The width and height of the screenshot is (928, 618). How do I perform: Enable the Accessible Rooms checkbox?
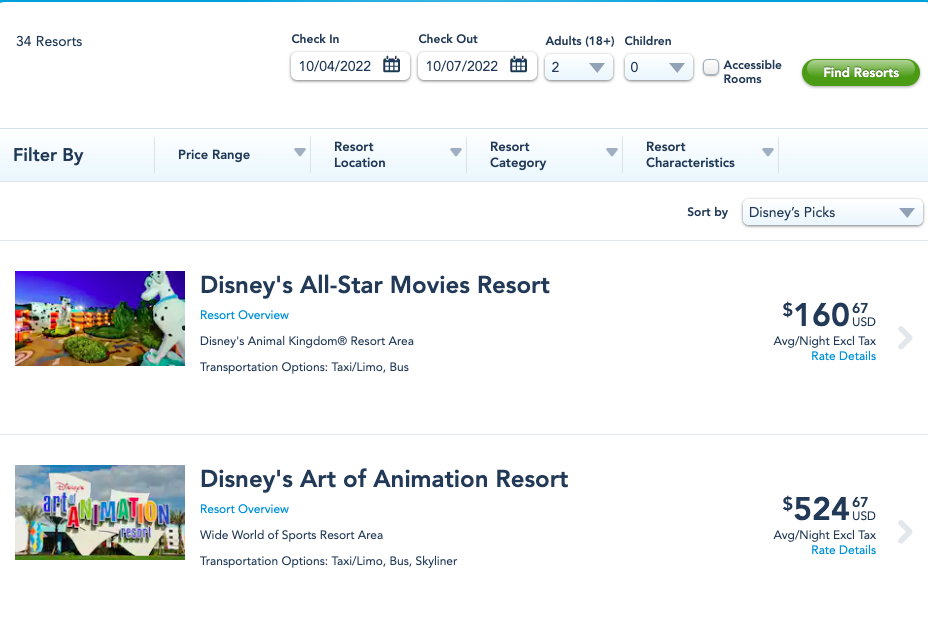pyautogui.click(x=711, y=67)
